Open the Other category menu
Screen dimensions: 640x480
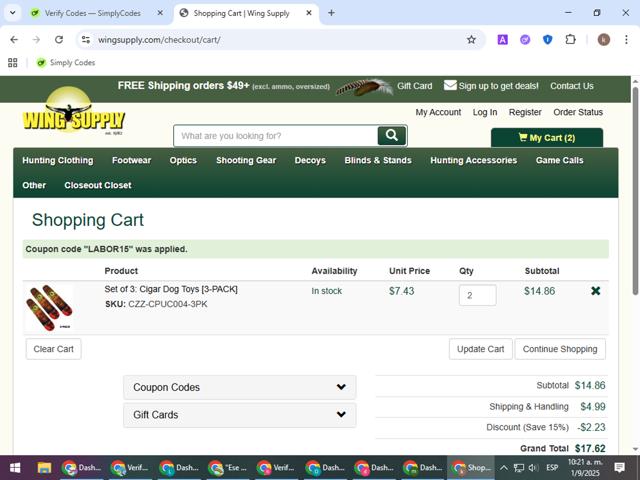(x=34, y=185)
